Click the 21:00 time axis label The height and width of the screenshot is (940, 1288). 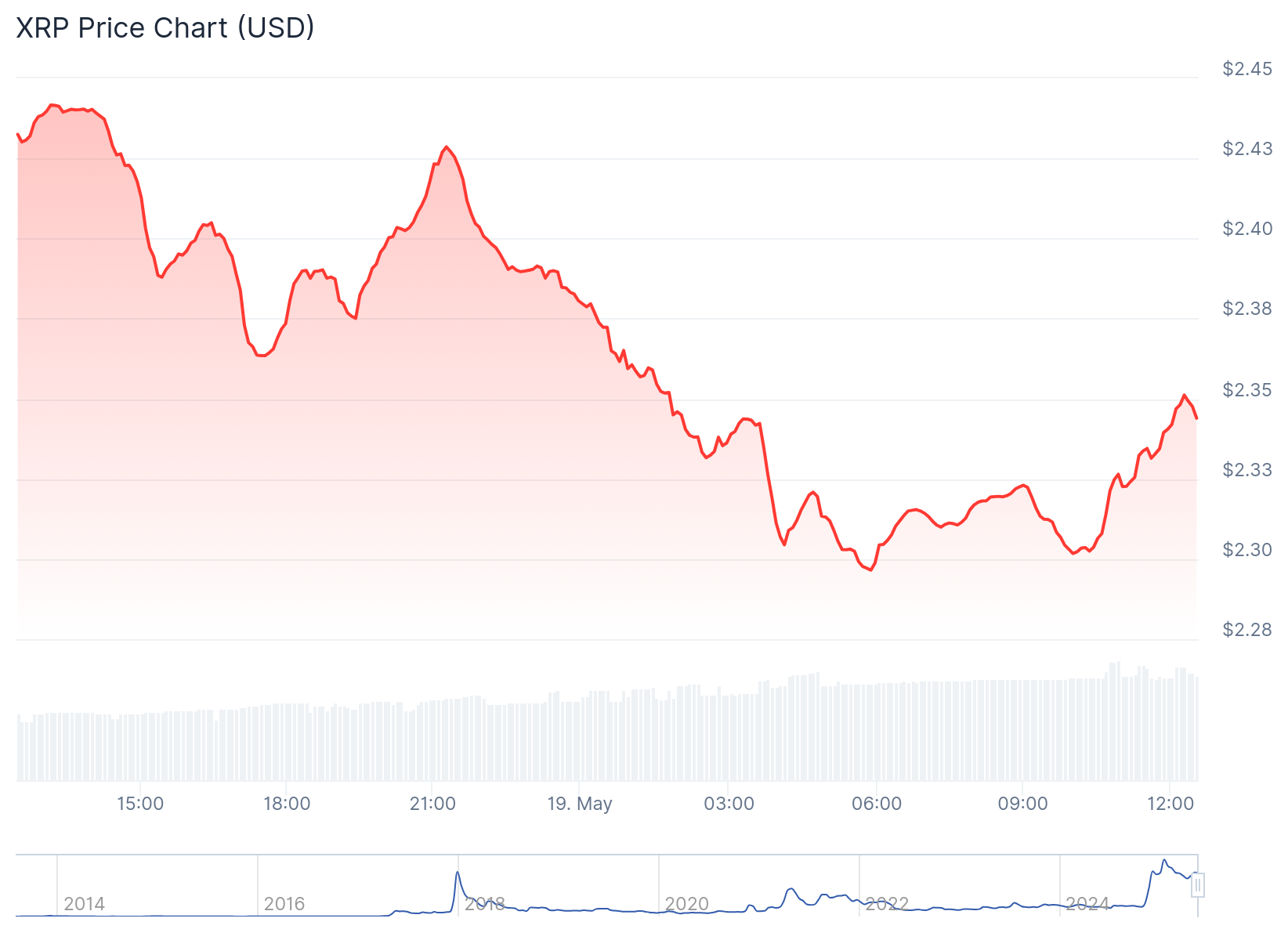[x=432, y=804]
